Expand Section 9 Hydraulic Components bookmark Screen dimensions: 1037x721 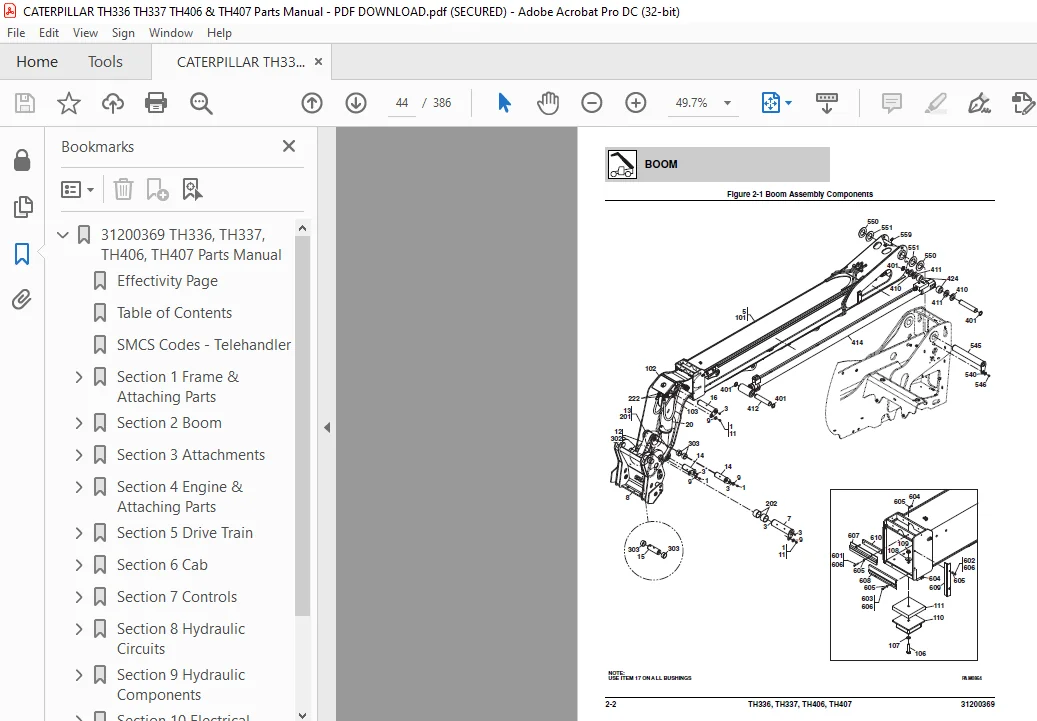79,675
